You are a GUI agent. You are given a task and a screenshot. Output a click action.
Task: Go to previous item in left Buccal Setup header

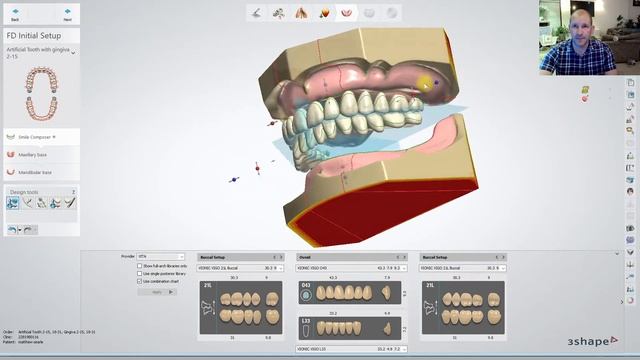point(274,257)
